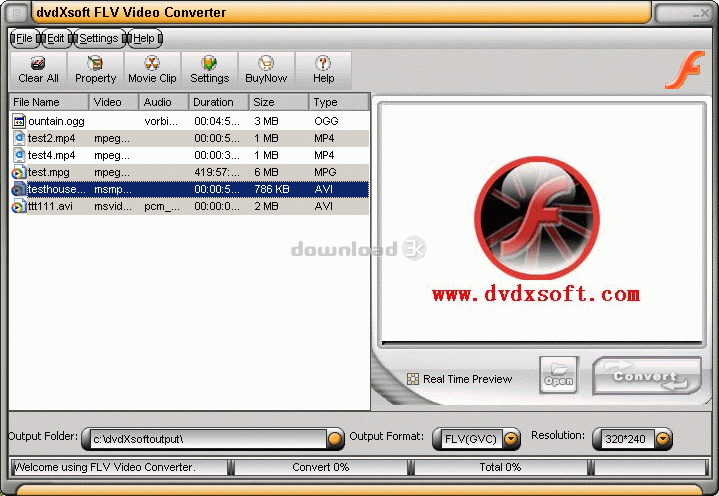Sort by Size column header

(x=279, y=102)
